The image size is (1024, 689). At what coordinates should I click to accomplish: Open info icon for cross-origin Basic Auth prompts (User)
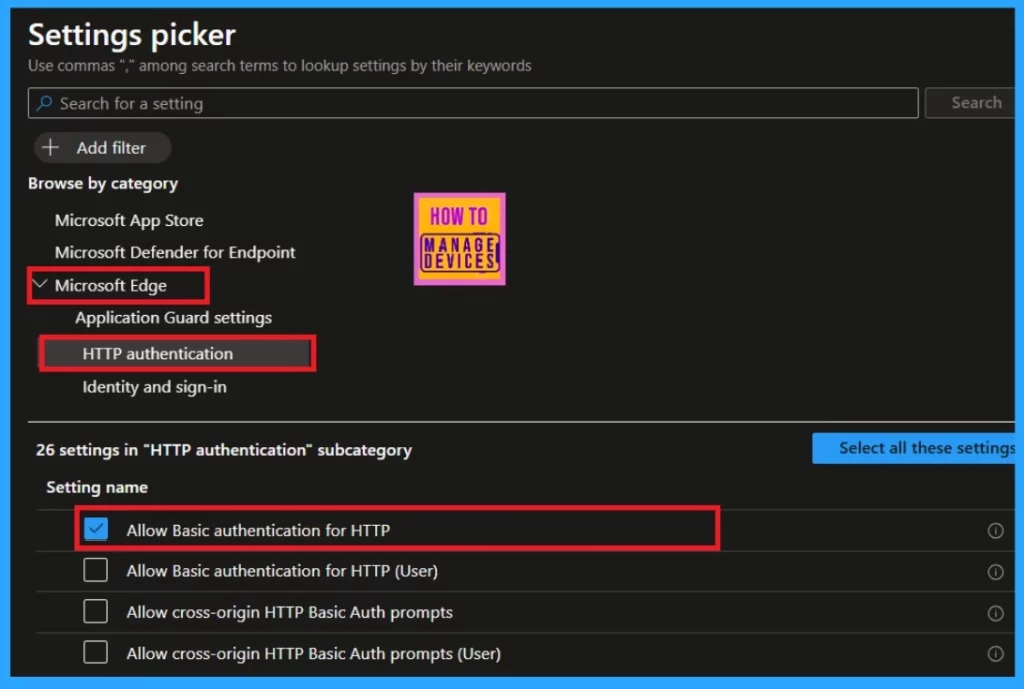995,653
